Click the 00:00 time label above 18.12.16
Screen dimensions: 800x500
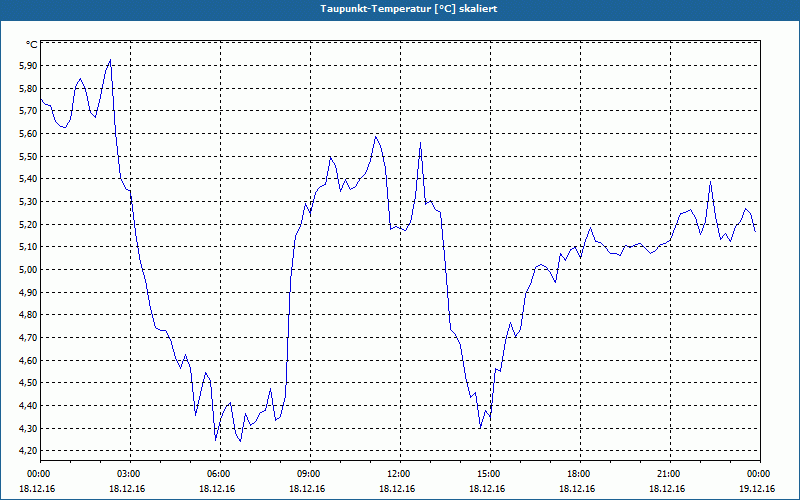tap(37, 474)
